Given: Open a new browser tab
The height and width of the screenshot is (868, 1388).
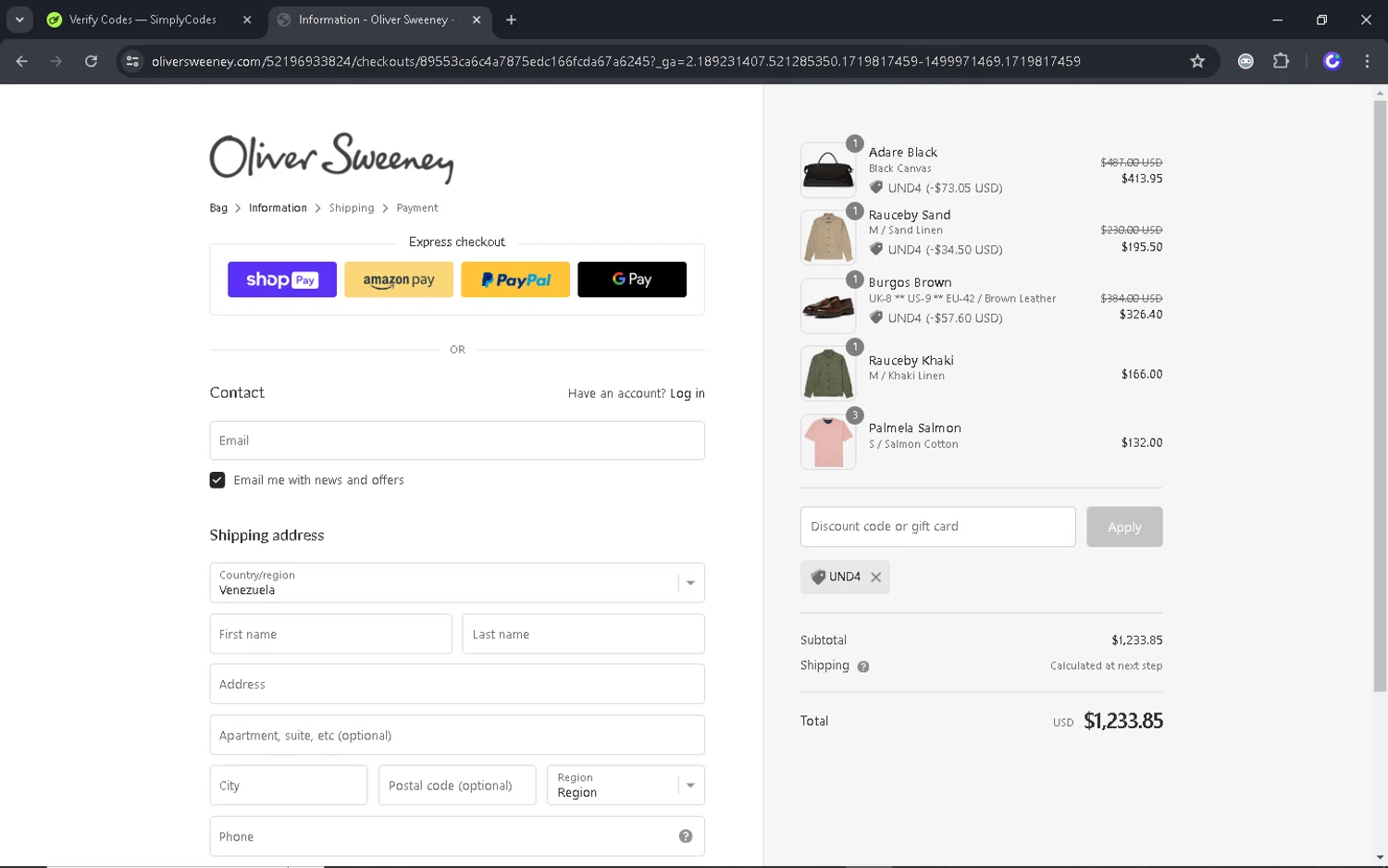Looking at the screenshot, I should [x=511, y=19].
